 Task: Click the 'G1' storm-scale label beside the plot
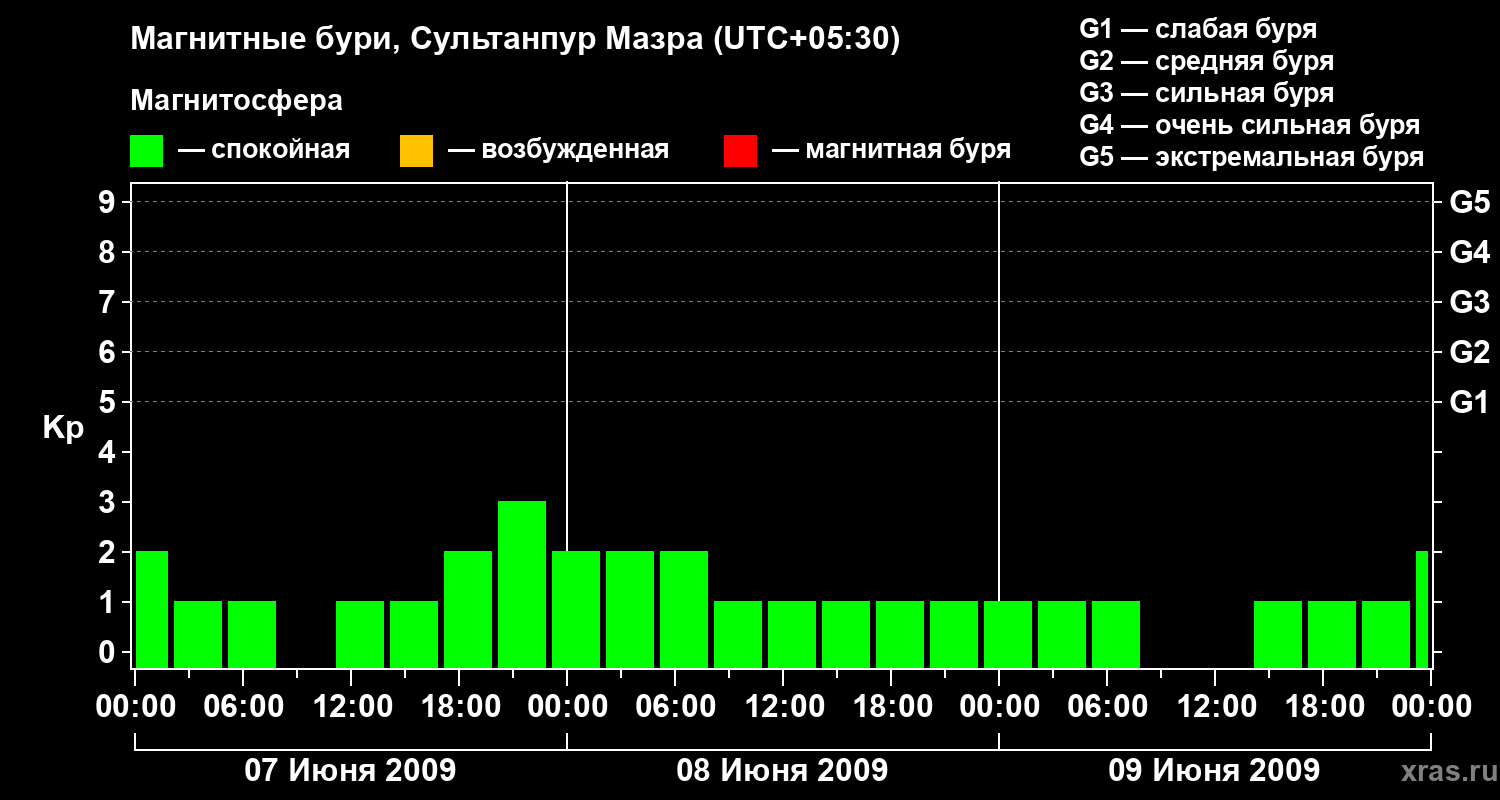pyautogui.click(x=1470, y=403)
